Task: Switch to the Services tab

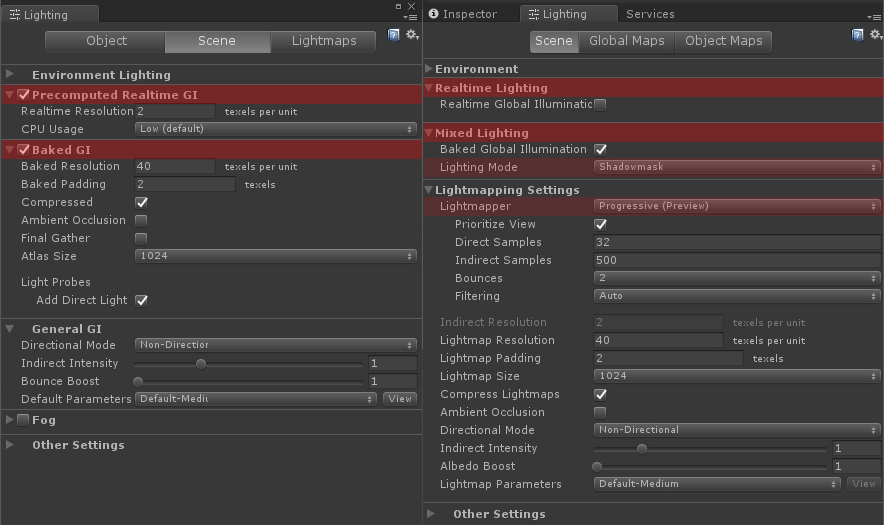Action: tap(650, 14)
